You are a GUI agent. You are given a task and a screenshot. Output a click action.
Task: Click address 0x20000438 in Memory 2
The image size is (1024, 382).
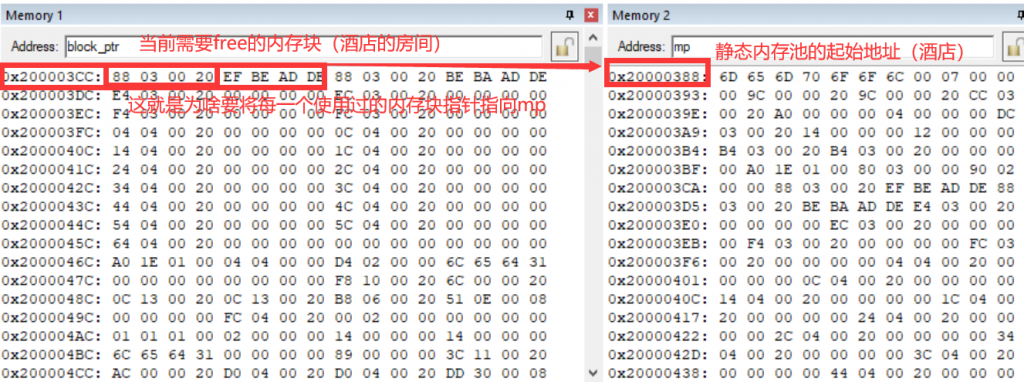658,374
